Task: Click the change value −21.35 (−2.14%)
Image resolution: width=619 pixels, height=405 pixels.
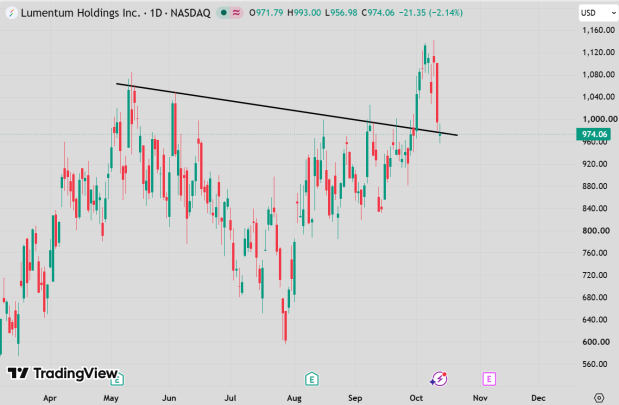Action: 431,13
